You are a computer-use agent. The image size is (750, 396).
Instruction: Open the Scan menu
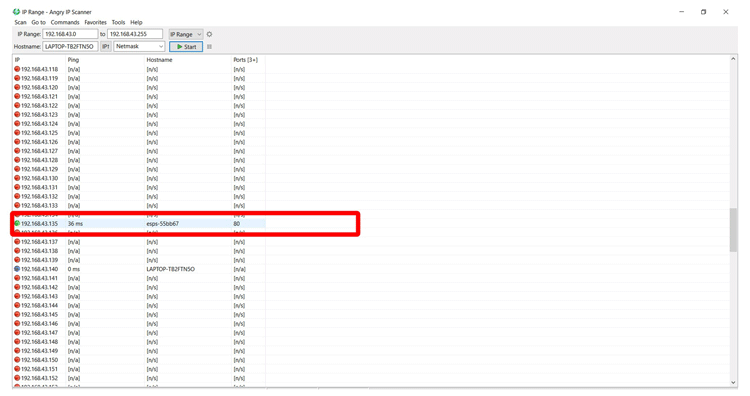pos(21,22)
